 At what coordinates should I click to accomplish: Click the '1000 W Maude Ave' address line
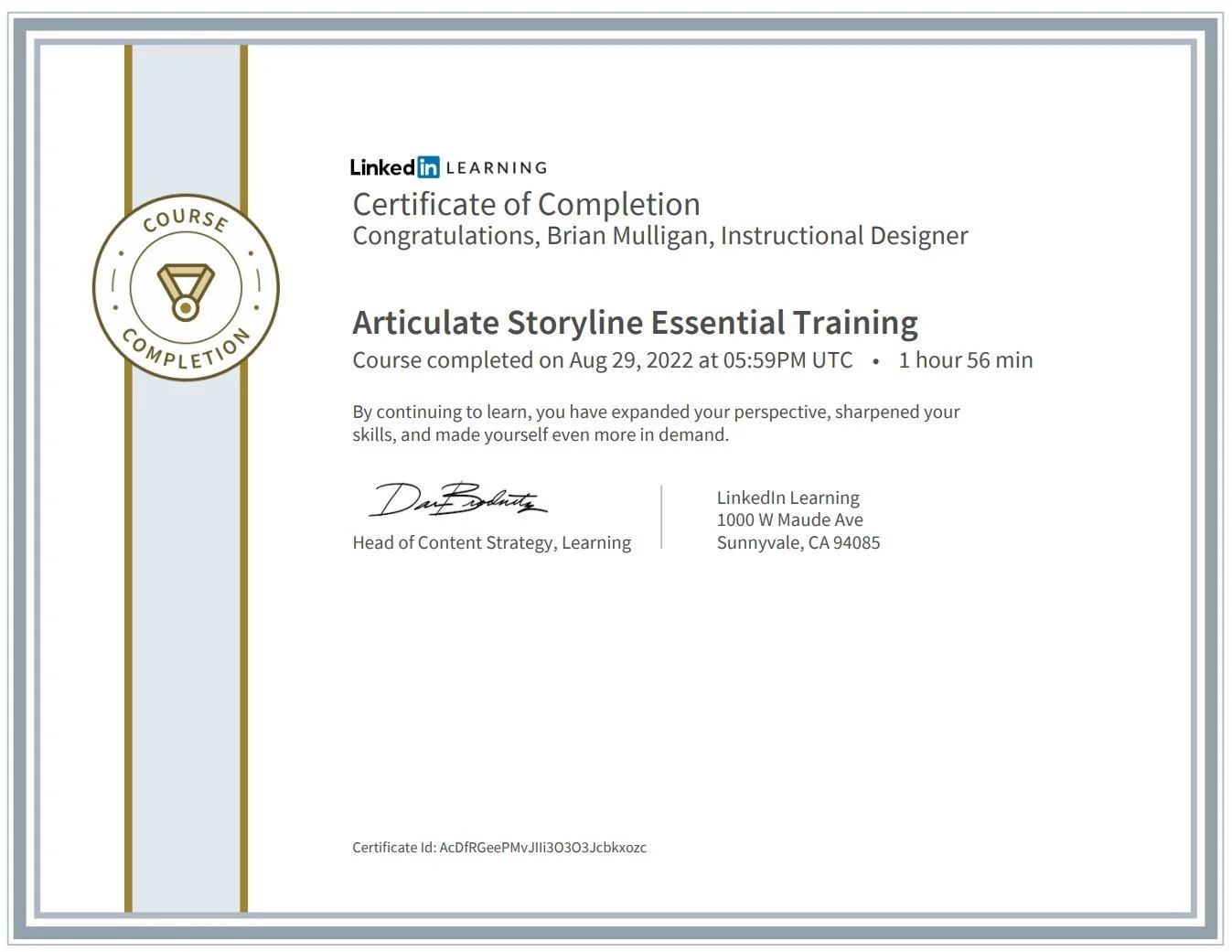(790, 520)
